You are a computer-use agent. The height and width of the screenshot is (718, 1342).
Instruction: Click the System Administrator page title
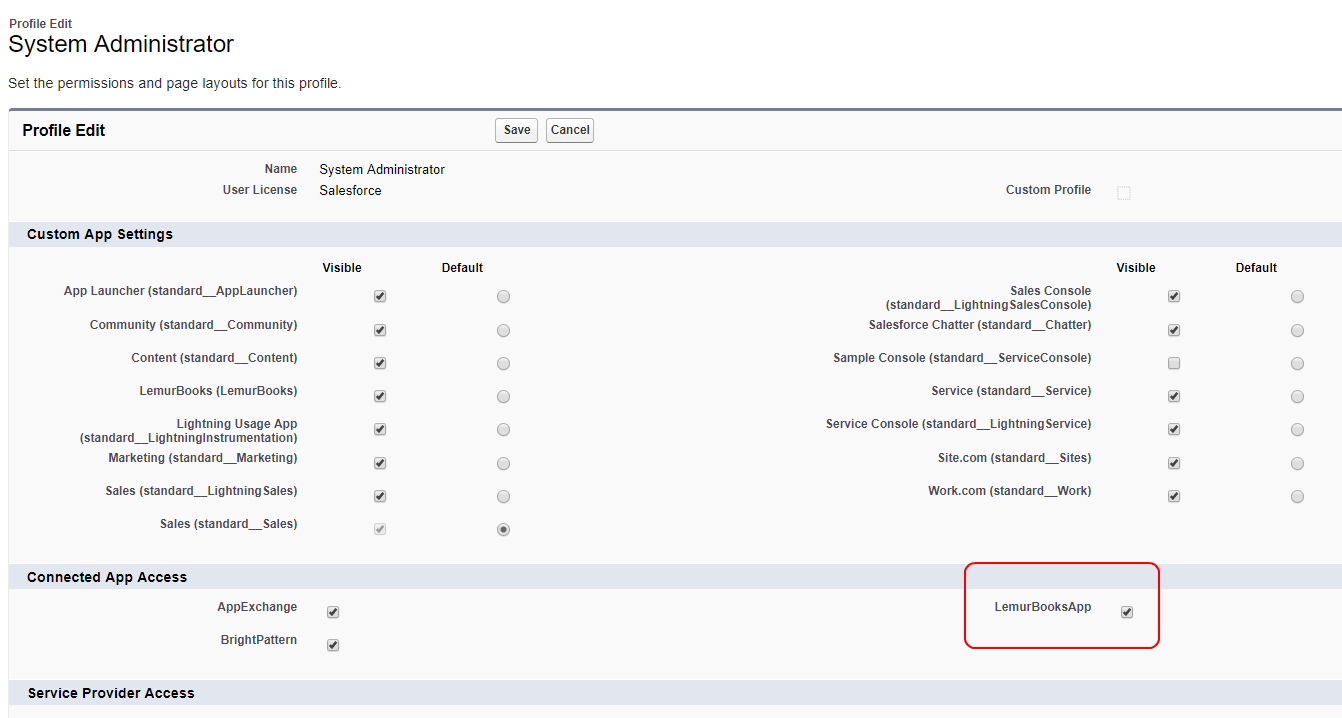121,44
